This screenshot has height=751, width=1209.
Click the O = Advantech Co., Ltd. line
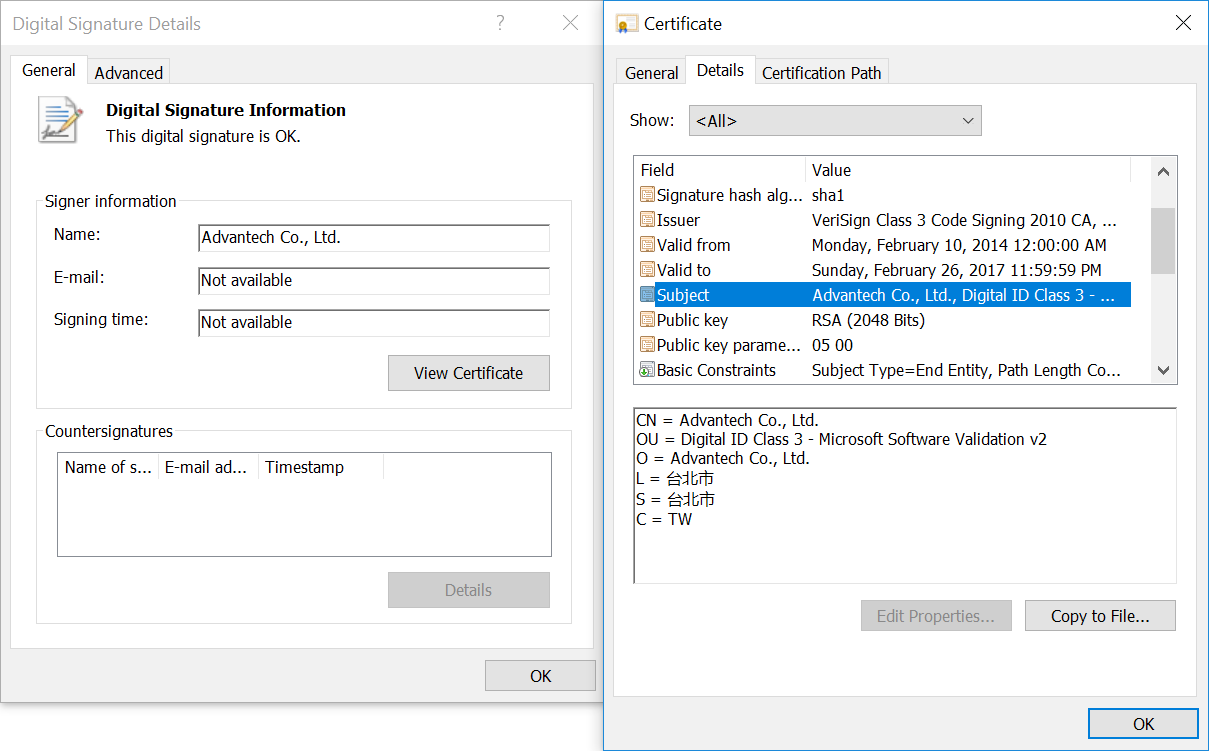(x=723, y=458)
